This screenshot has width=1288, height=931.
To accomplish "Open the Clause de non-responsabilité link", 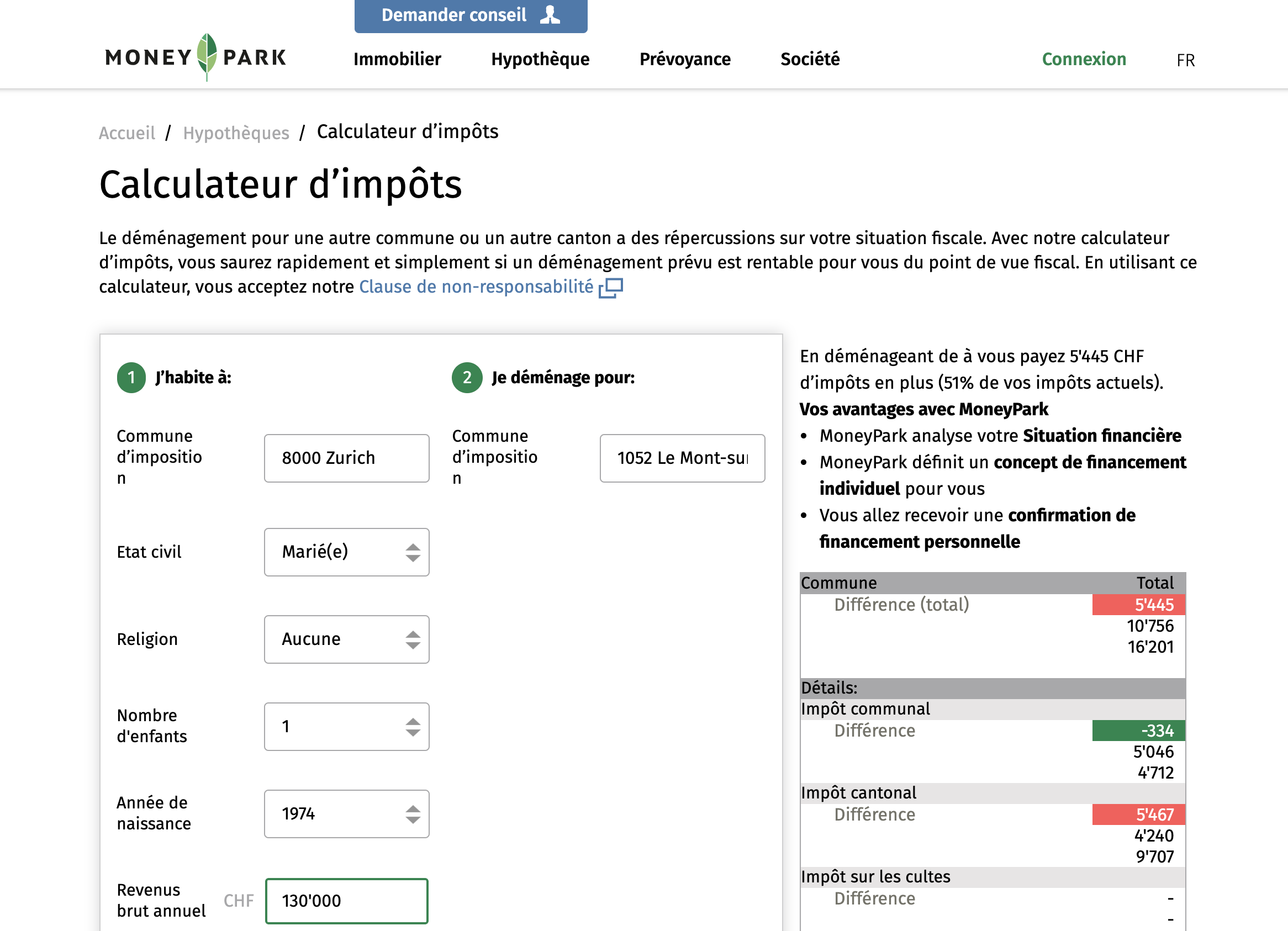I will point(476,287).
